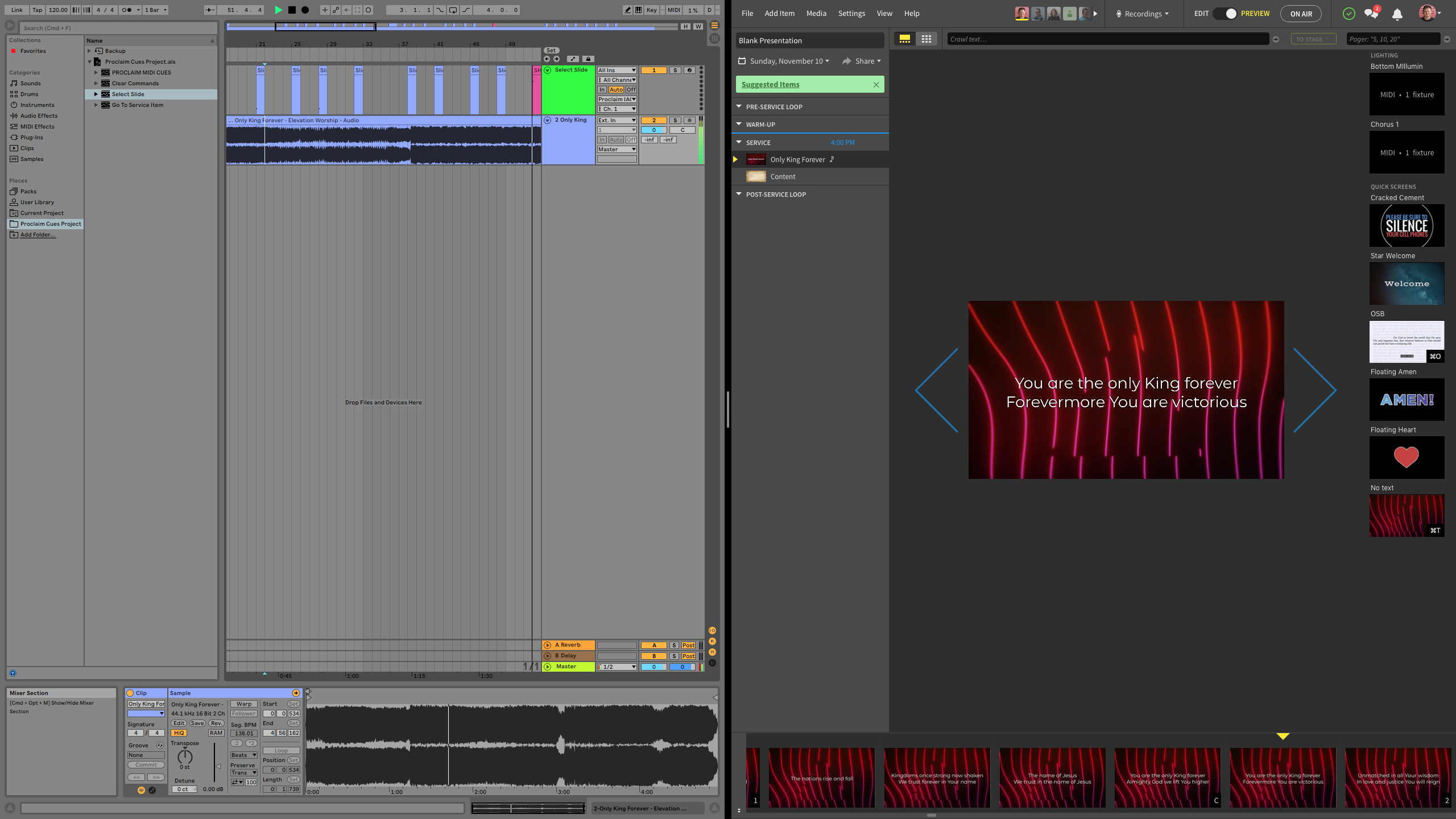
Task: Click the Stop transport button
Action: (292, 10)
